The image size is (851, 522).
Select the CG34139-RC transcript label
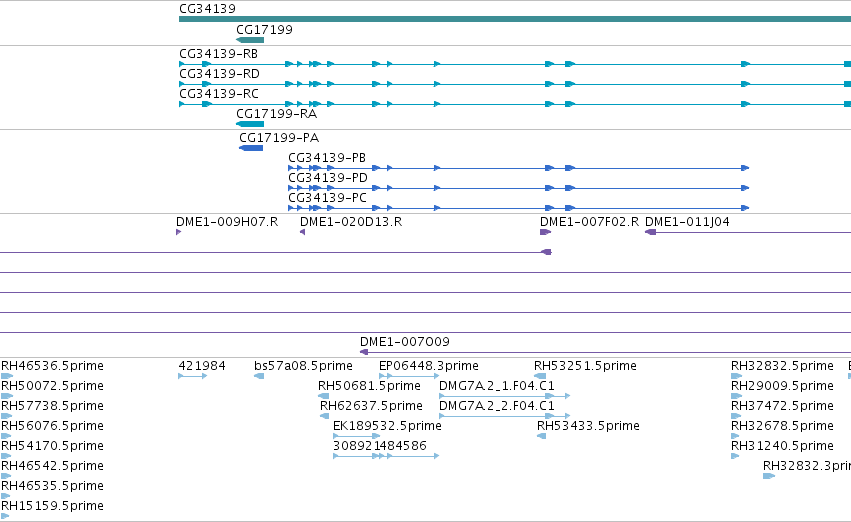(x=219, y=94)
